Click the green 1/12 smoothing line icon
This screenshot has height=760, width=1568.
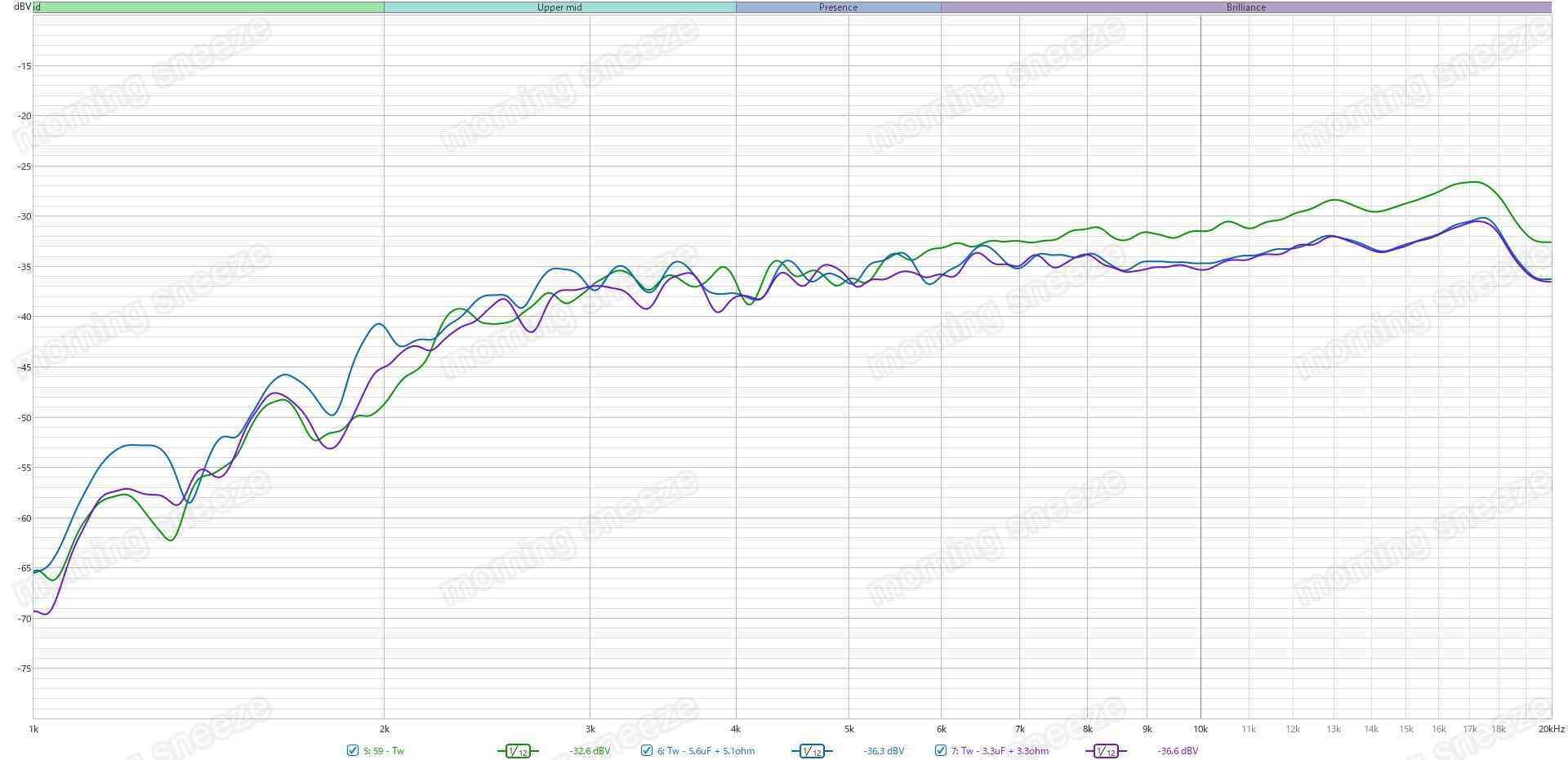click(518, 751)
